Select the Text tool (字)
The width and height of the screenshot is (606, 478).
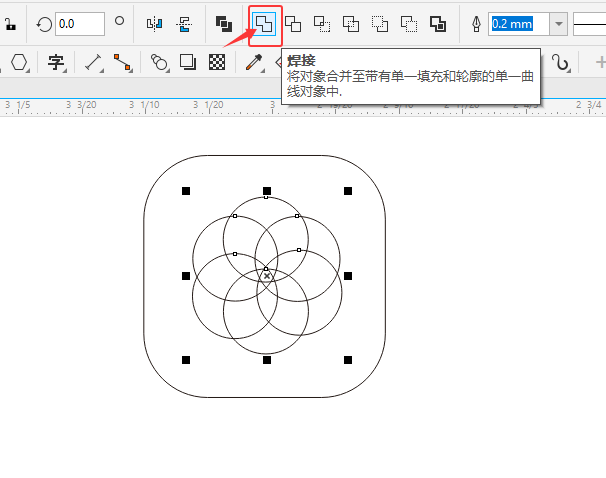[x=56, y=62]
